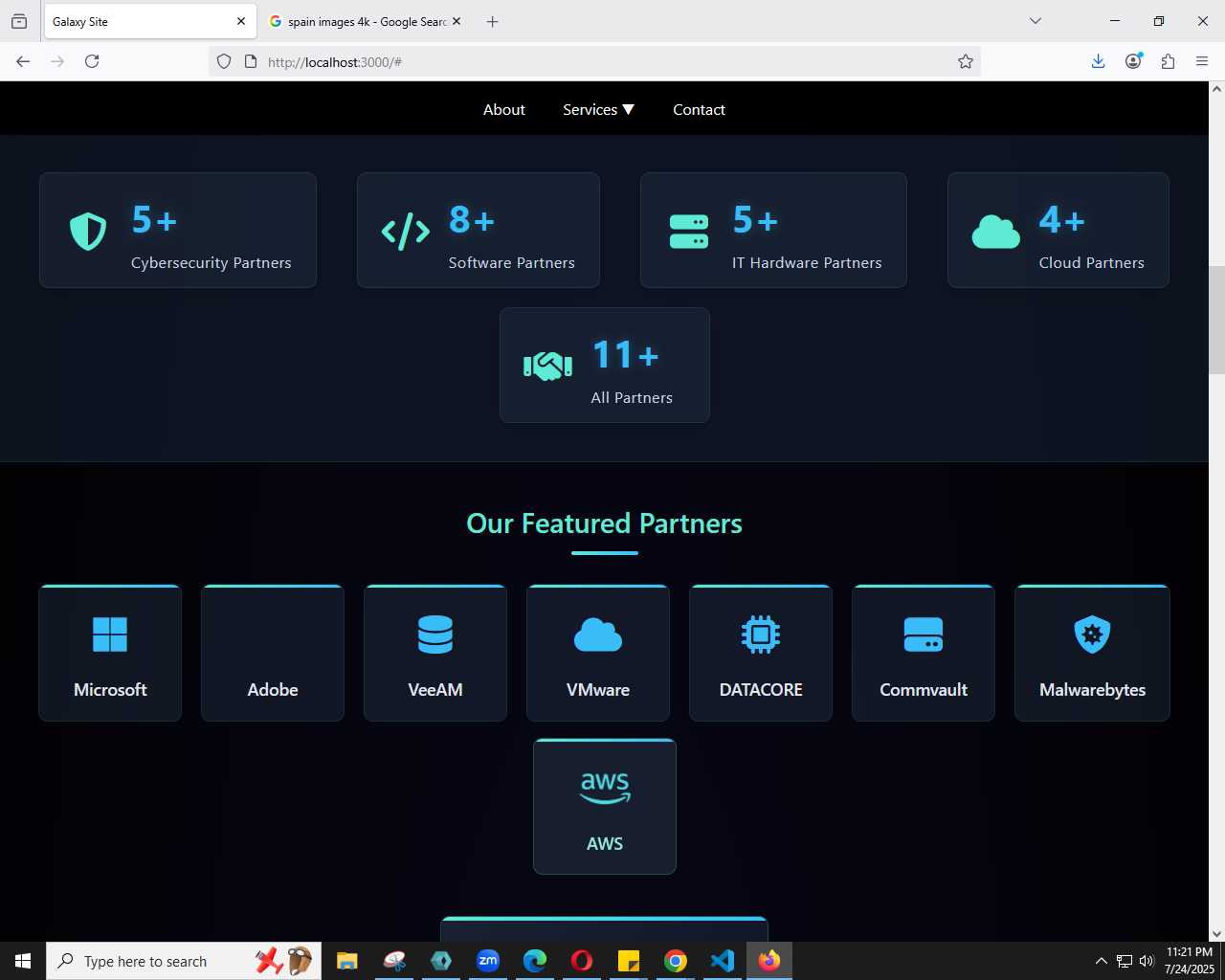Click the tracking protection shield in address bar
The width and height of the screenshot is (1225, 980).
click(x=224, y=61)
